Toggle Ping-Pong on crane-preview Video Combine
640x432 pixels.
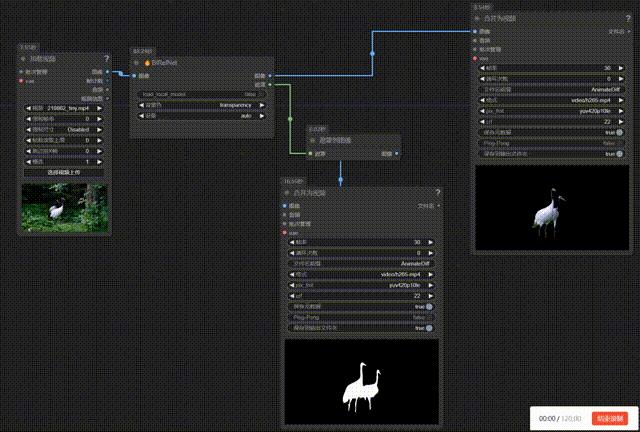551,143
